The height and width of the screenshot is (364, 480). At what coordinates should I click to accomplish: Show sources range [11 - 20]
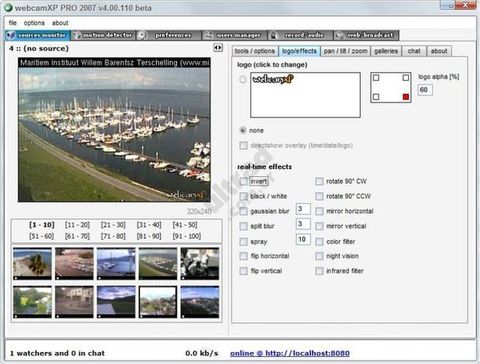click(x=77, y=225)
